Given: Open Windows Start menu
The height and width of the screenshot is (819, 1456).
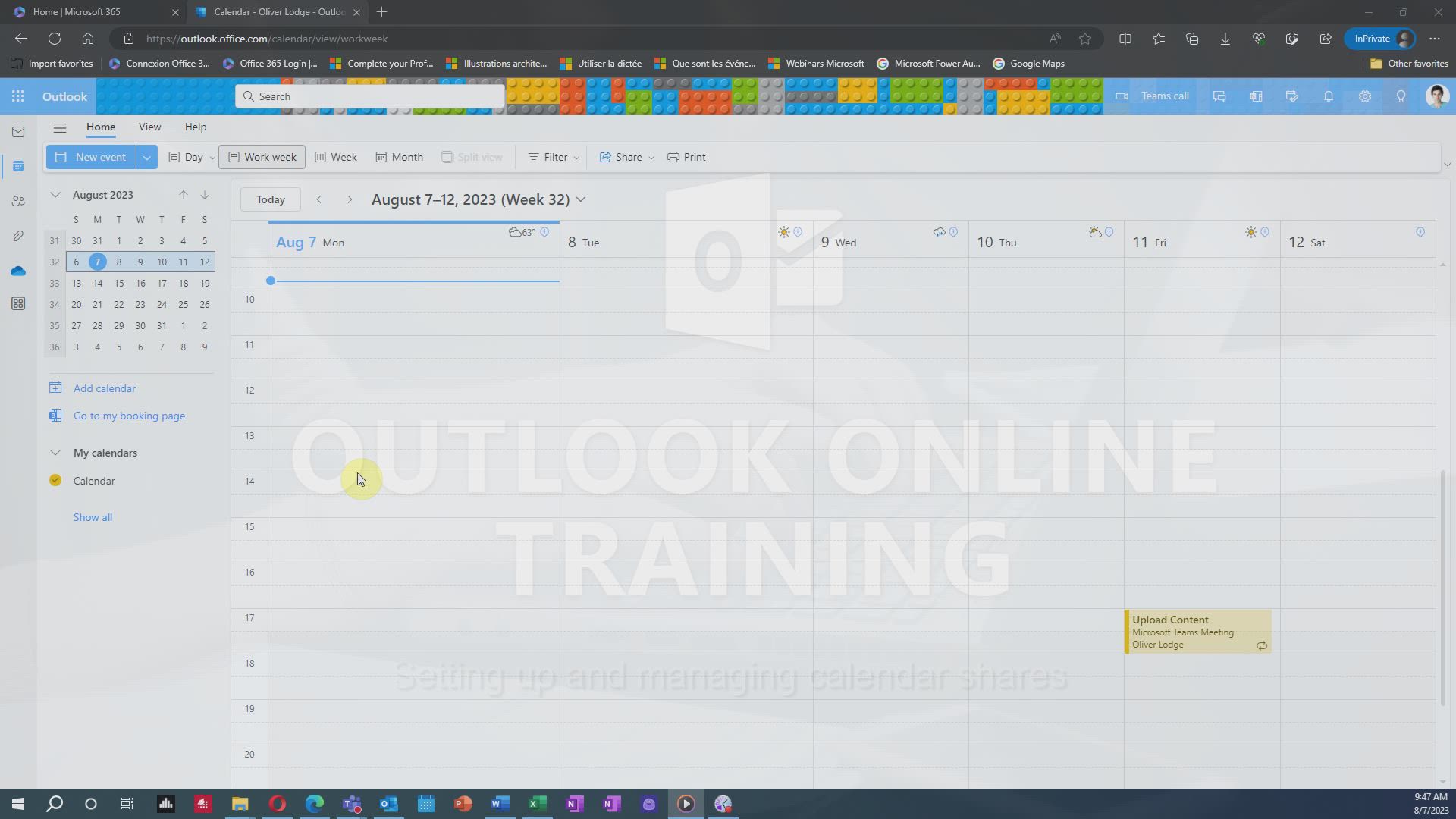Looking at the screenshot, I should pos(18,804).
